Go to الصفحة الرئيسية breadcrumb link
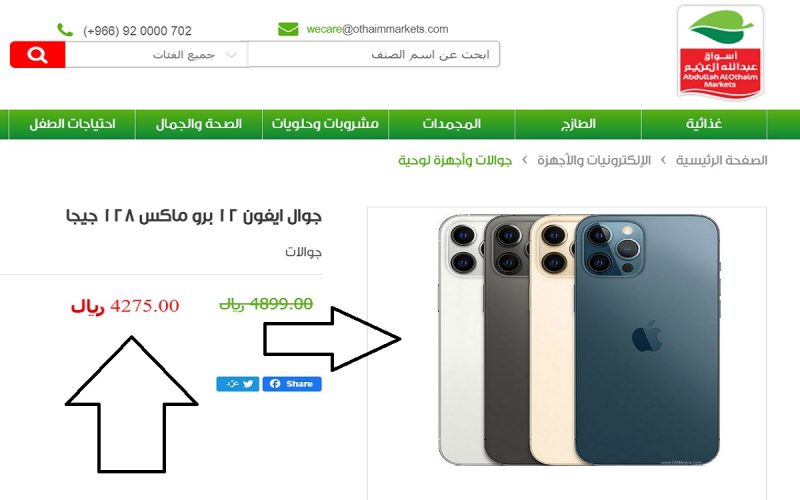 pyautogui.click(x=721, y=160)
